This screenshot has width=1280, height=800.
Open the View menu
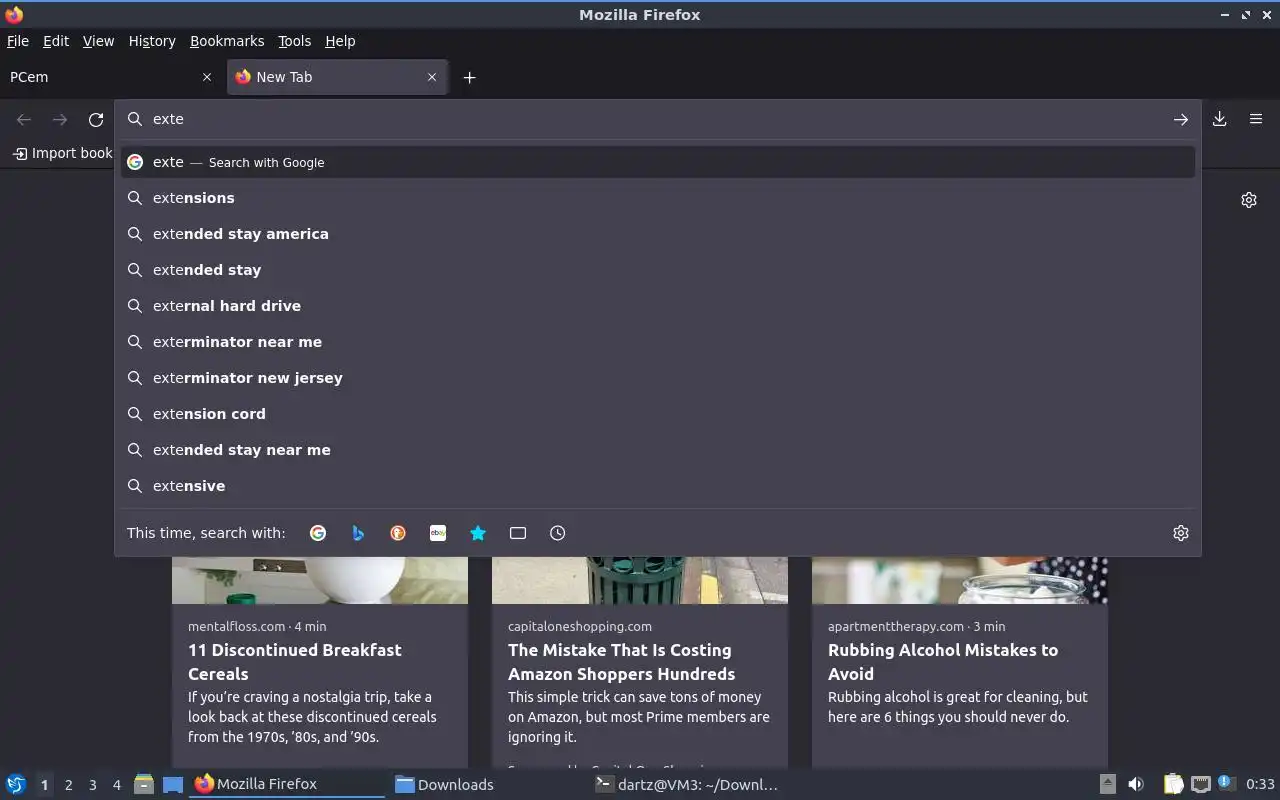pos(98,41)
